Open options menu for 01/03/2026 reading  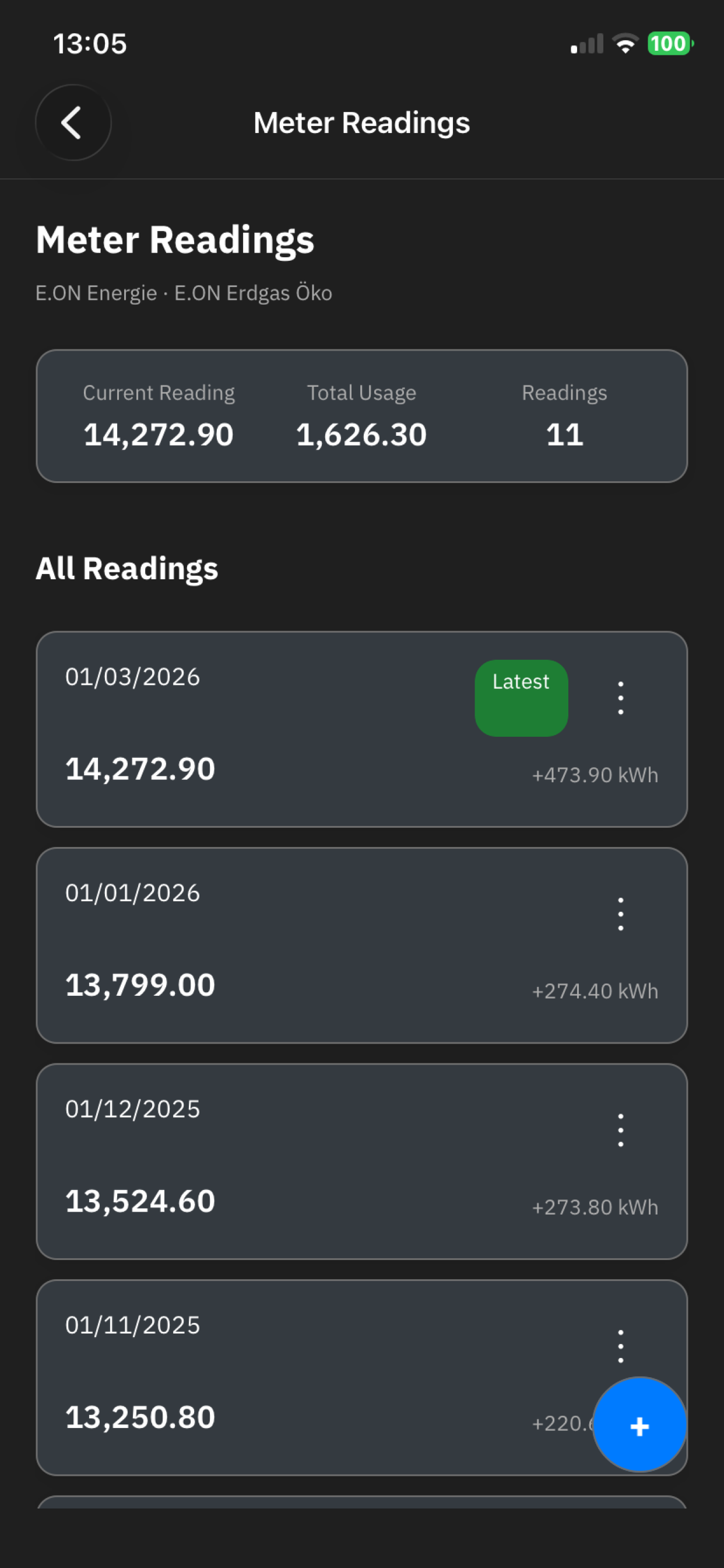tap(620, 698)
